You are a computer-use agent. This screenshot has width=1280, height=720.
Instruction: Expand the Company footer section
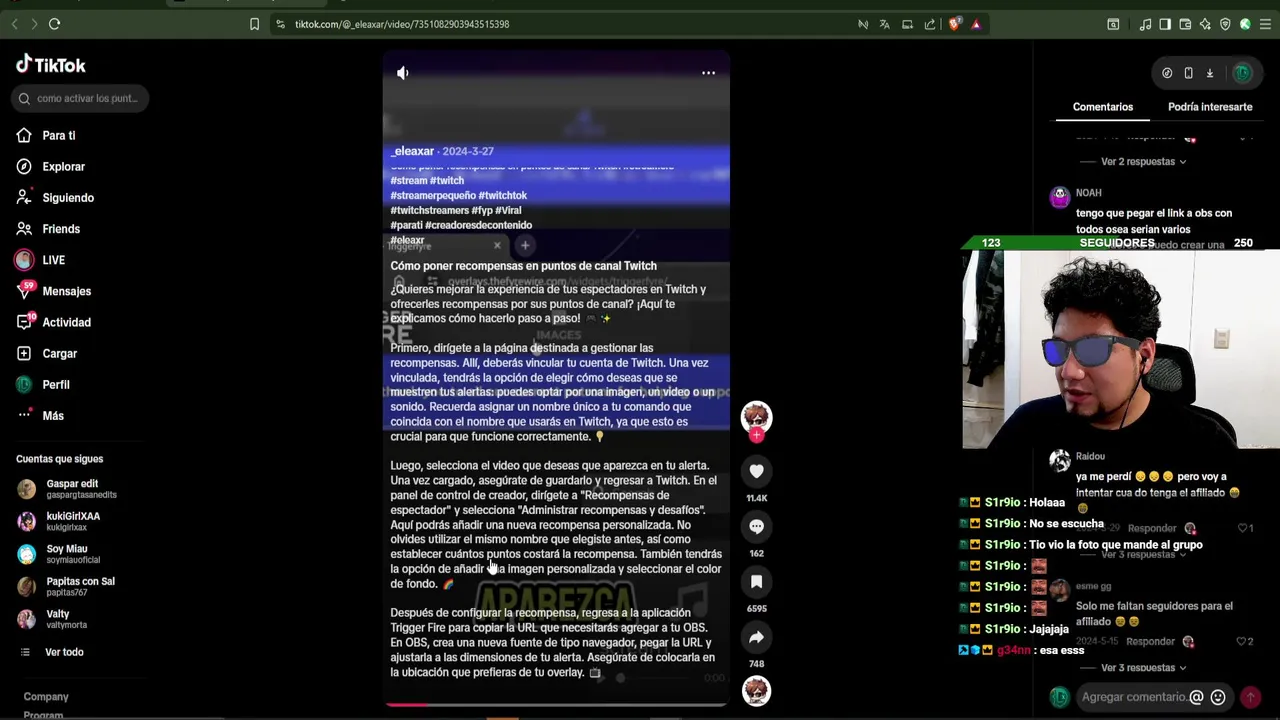tap(46, 697)
